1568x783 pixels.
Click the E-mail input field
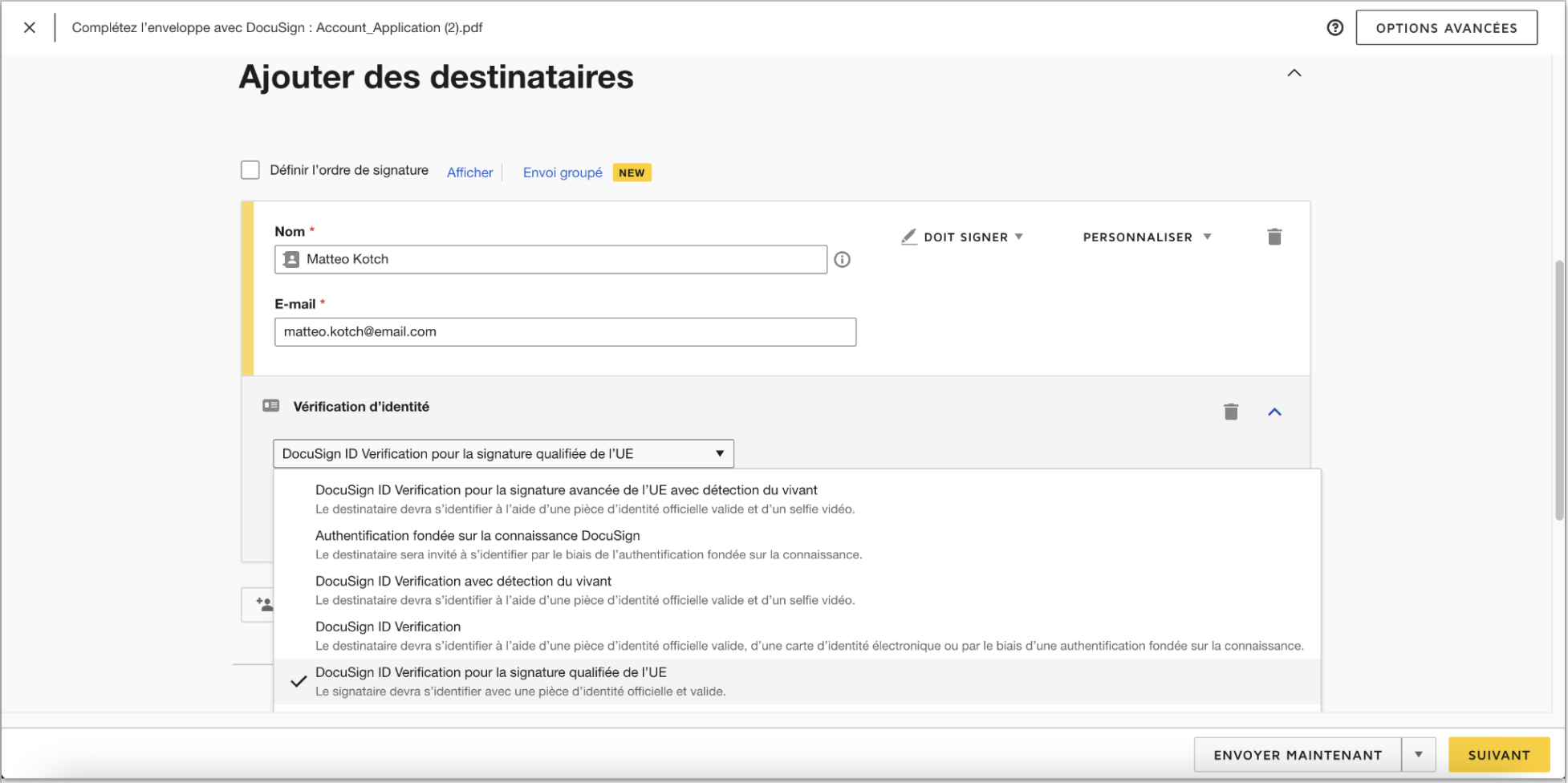[x=565, y=332]
